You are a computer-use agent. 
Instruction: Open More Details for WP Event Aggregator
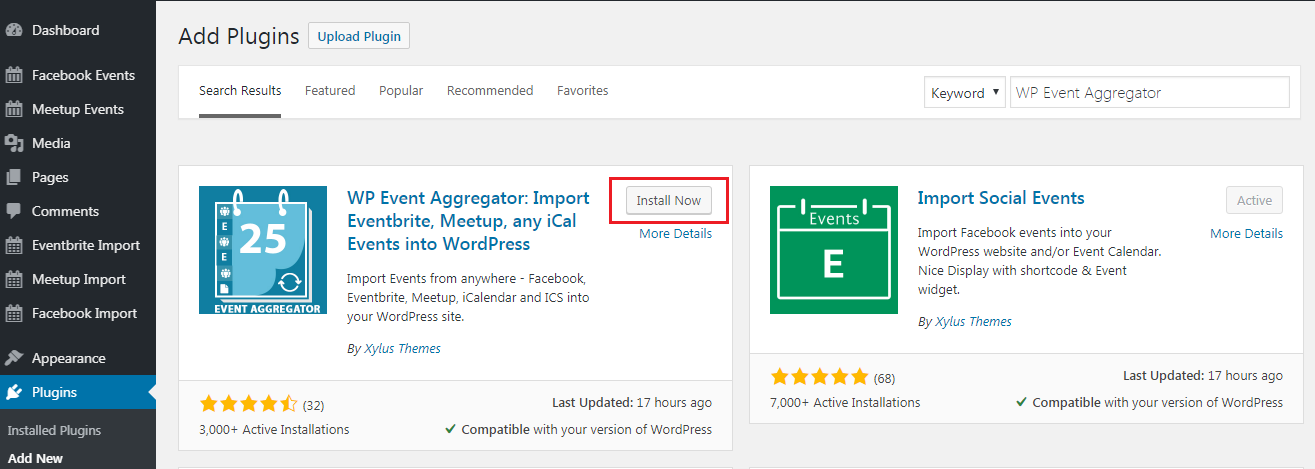click(676, 234)
